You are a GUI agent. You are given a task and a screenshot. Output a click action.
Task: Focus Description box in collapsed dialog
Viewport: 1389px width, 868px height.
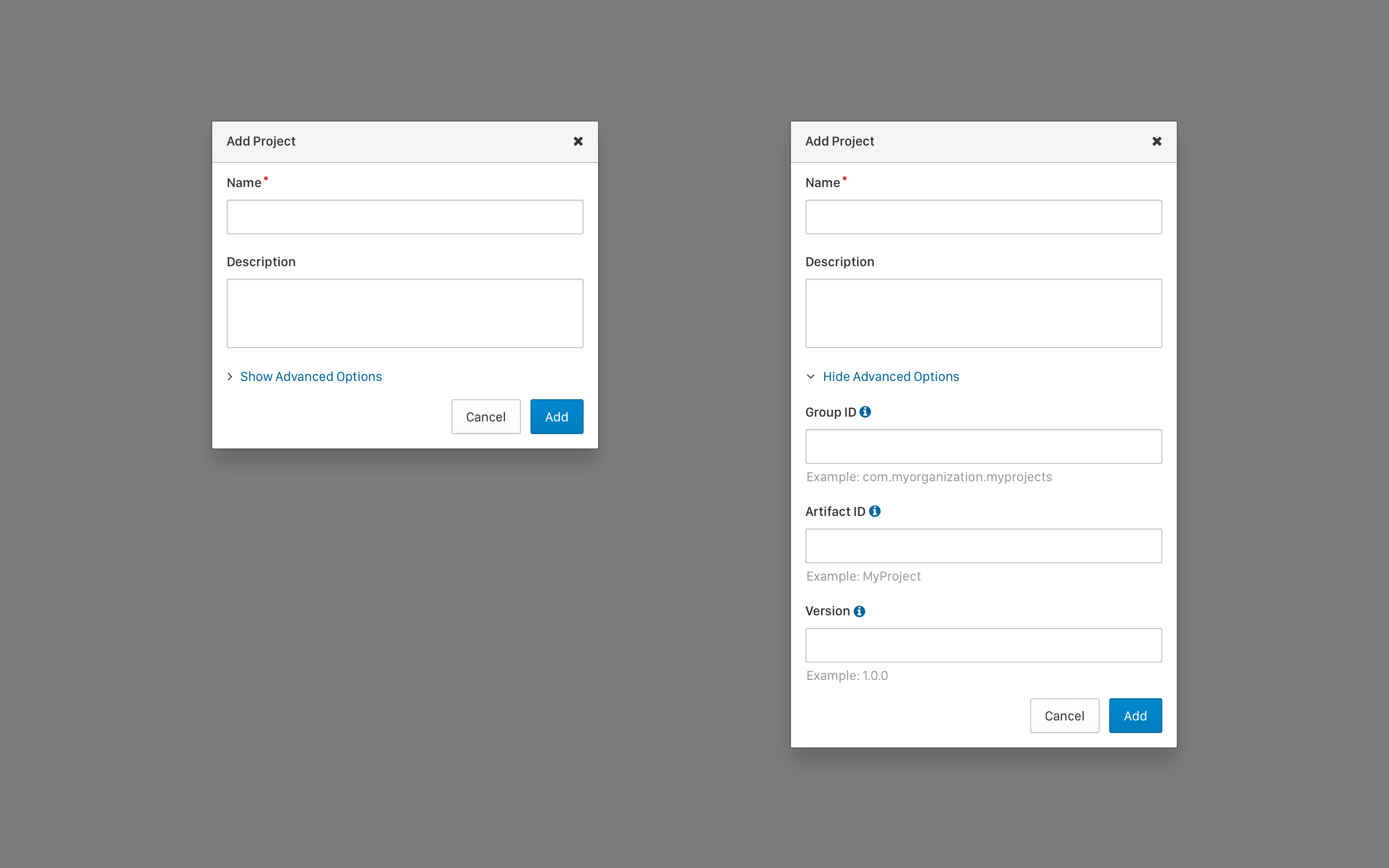click(405, 313)
